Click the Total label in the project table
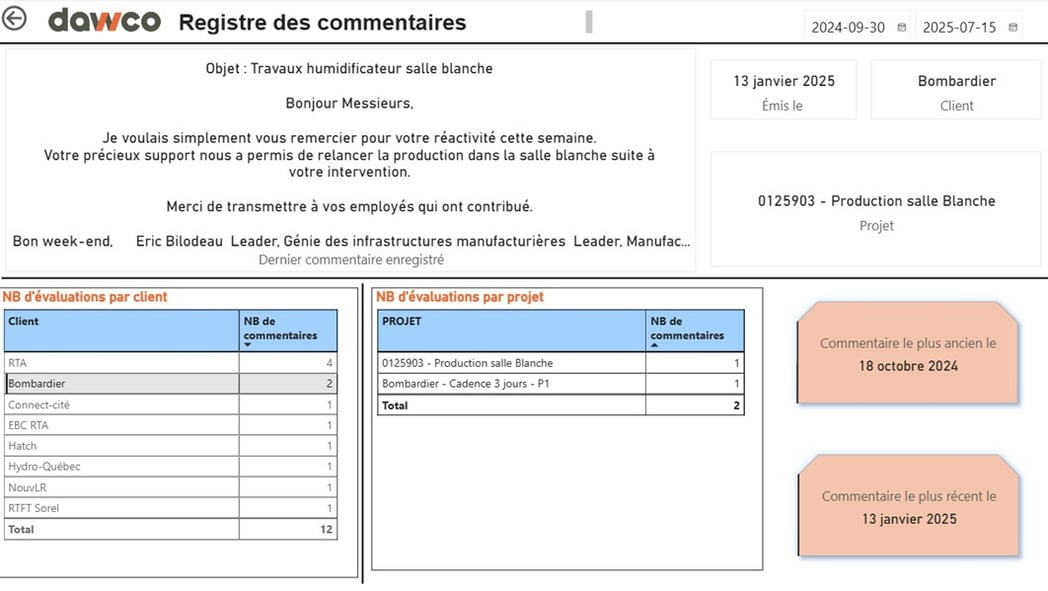The width and height of the screenshot is (1048, 591). click(x=395, y=405)
